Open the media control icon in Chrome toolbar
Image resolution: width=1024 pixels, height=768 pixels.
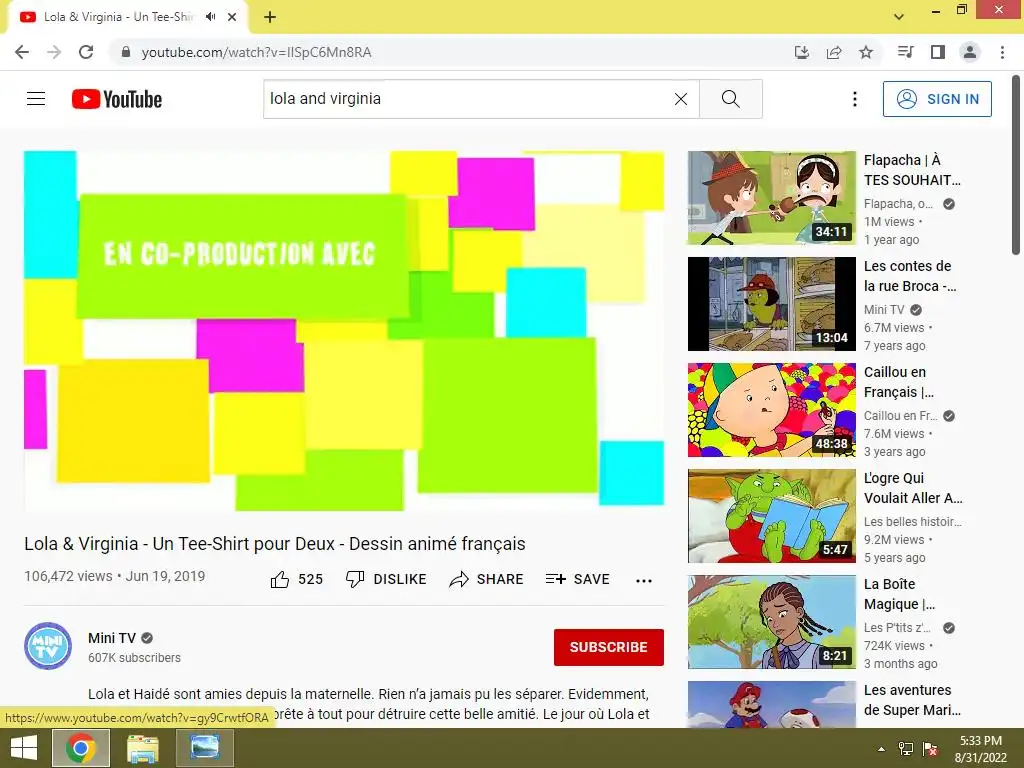pyautogui.click(x=905, y=52)
